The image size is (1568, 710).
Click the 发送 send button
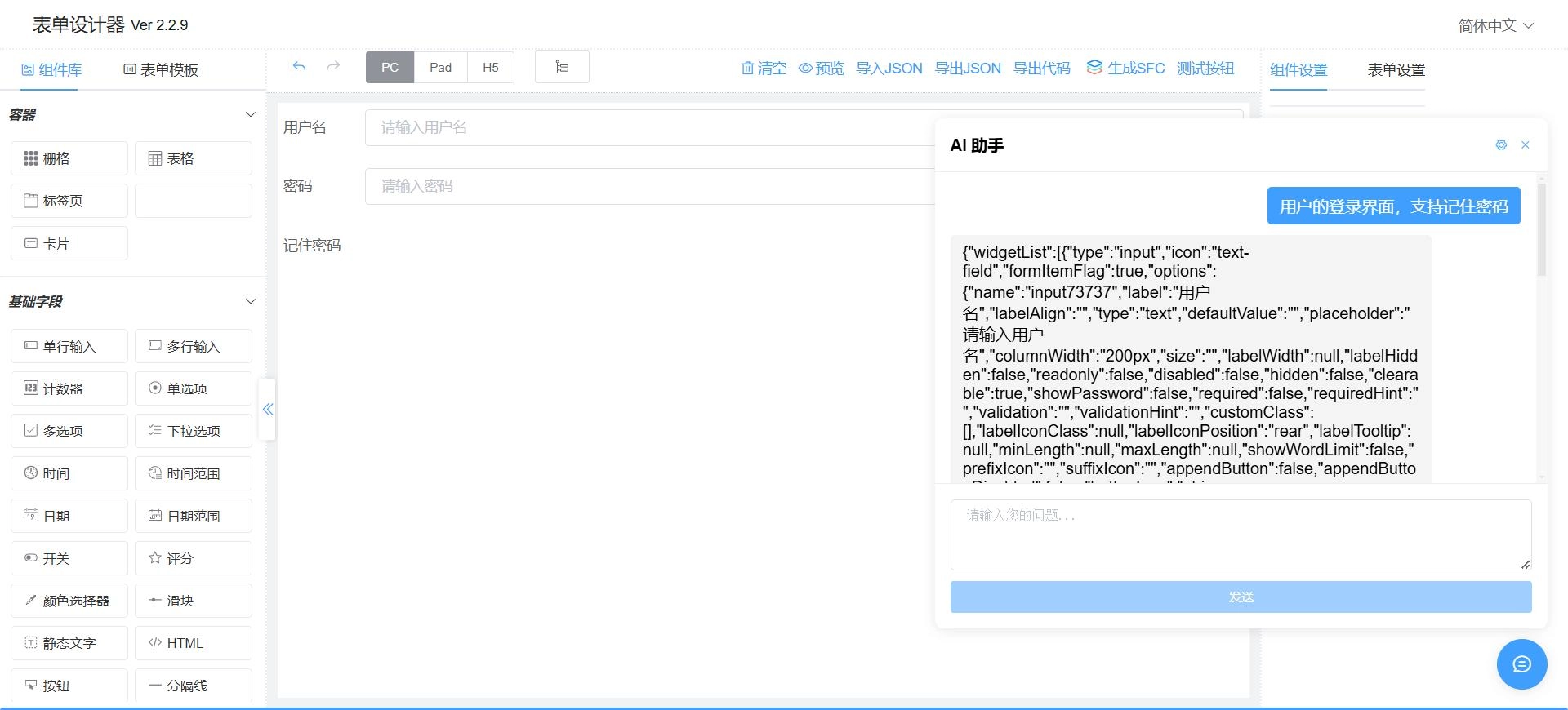1241,597
